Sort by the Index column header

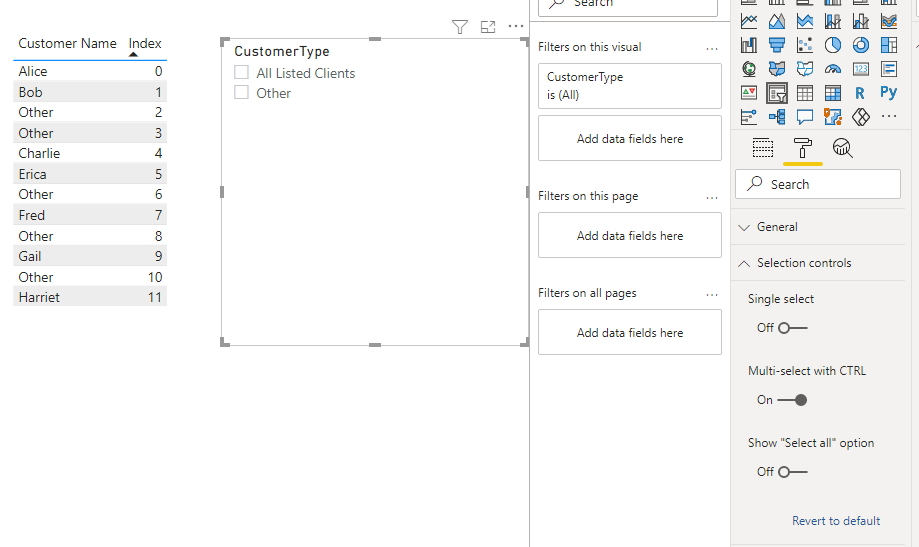145,43
